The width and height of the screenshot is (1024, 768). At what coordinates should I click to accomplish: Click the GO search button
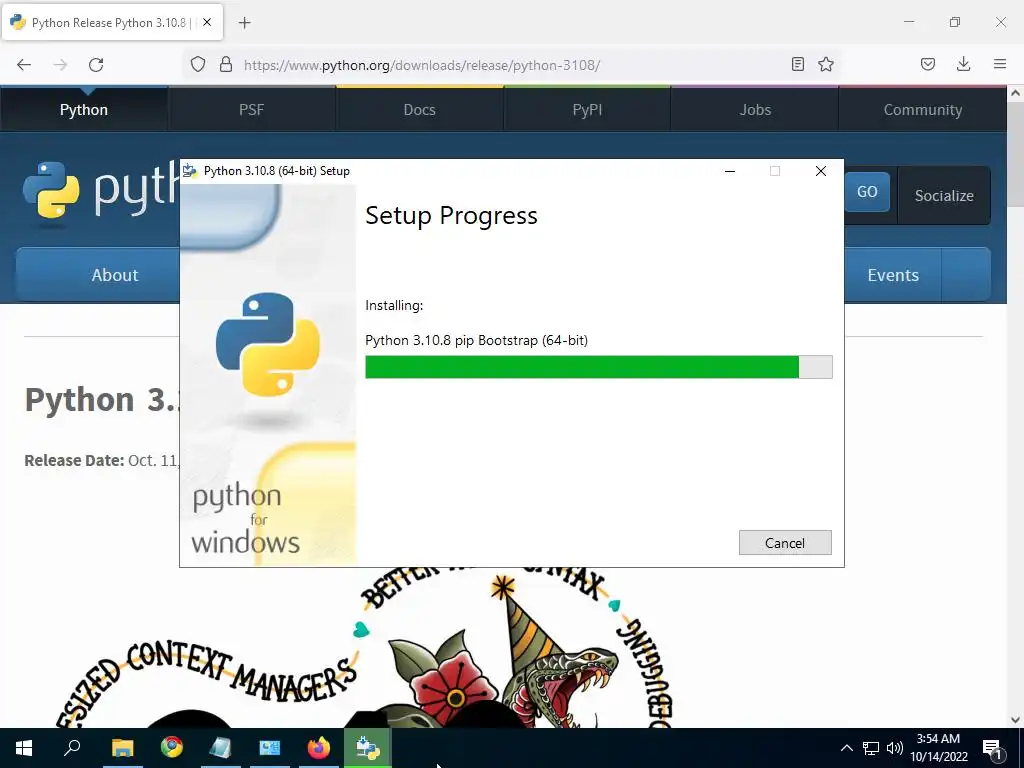(x=867, y=192)
